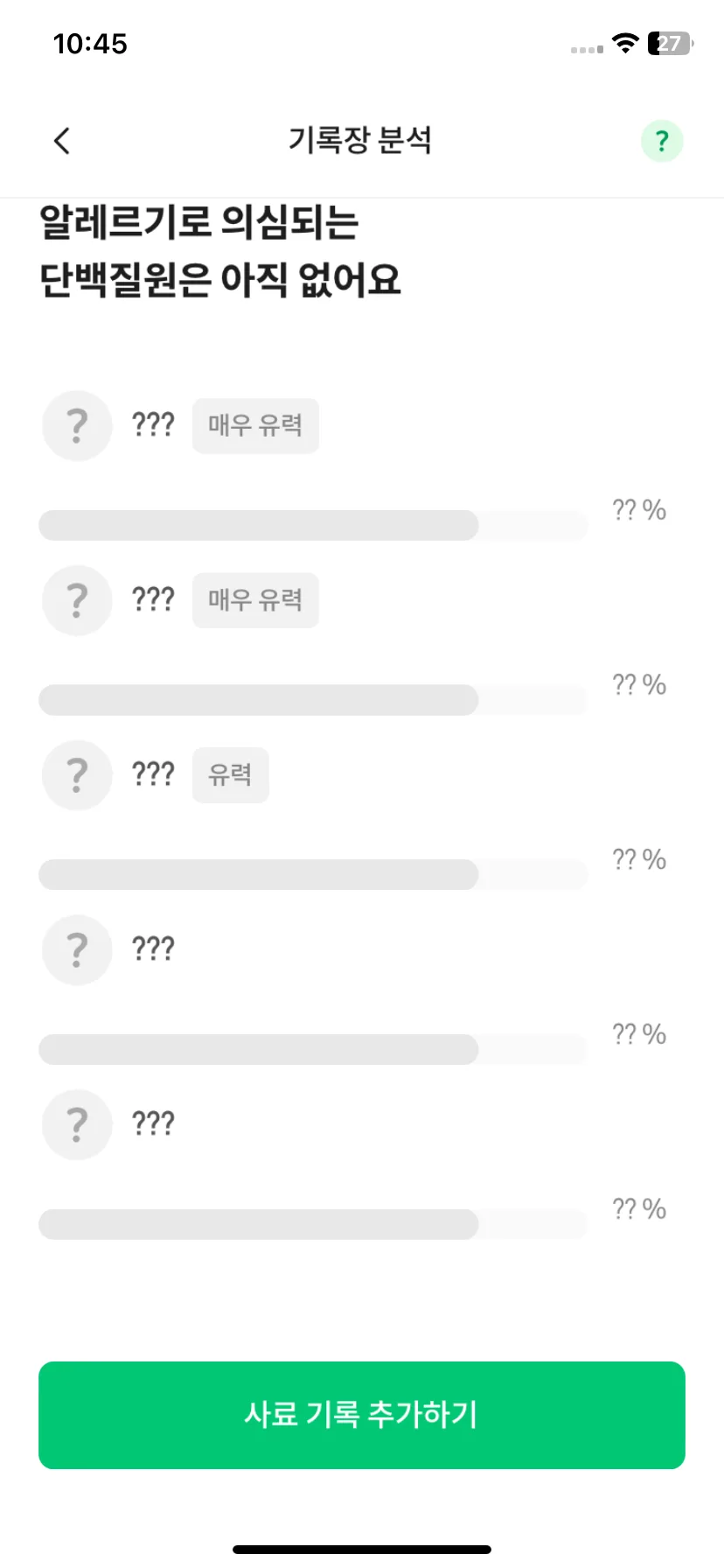Tap the fourth placeholder question mark avatar
The image size is (724, 1568).
[77, 950]
